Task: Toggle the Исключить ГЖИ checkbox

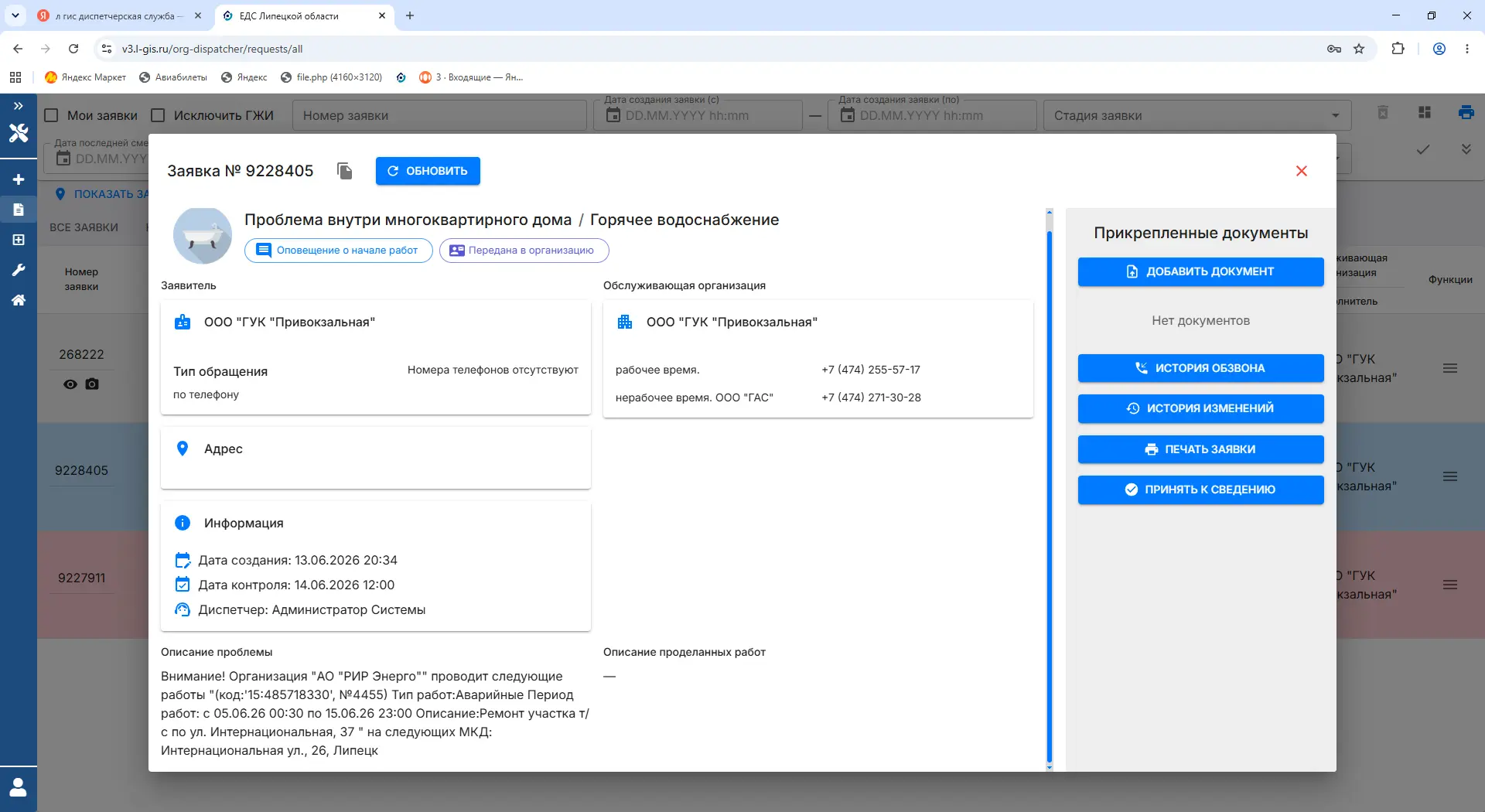Action: [159, 115]
